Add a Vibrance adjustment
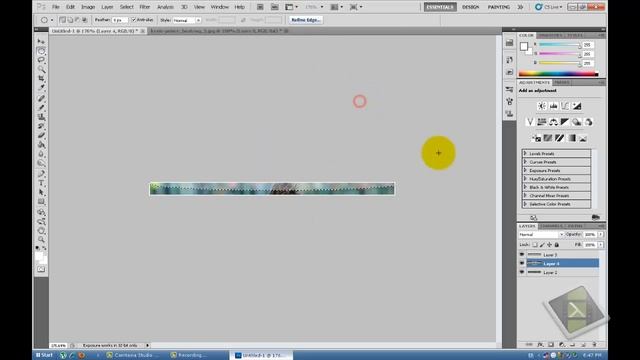 coord(530,122)
